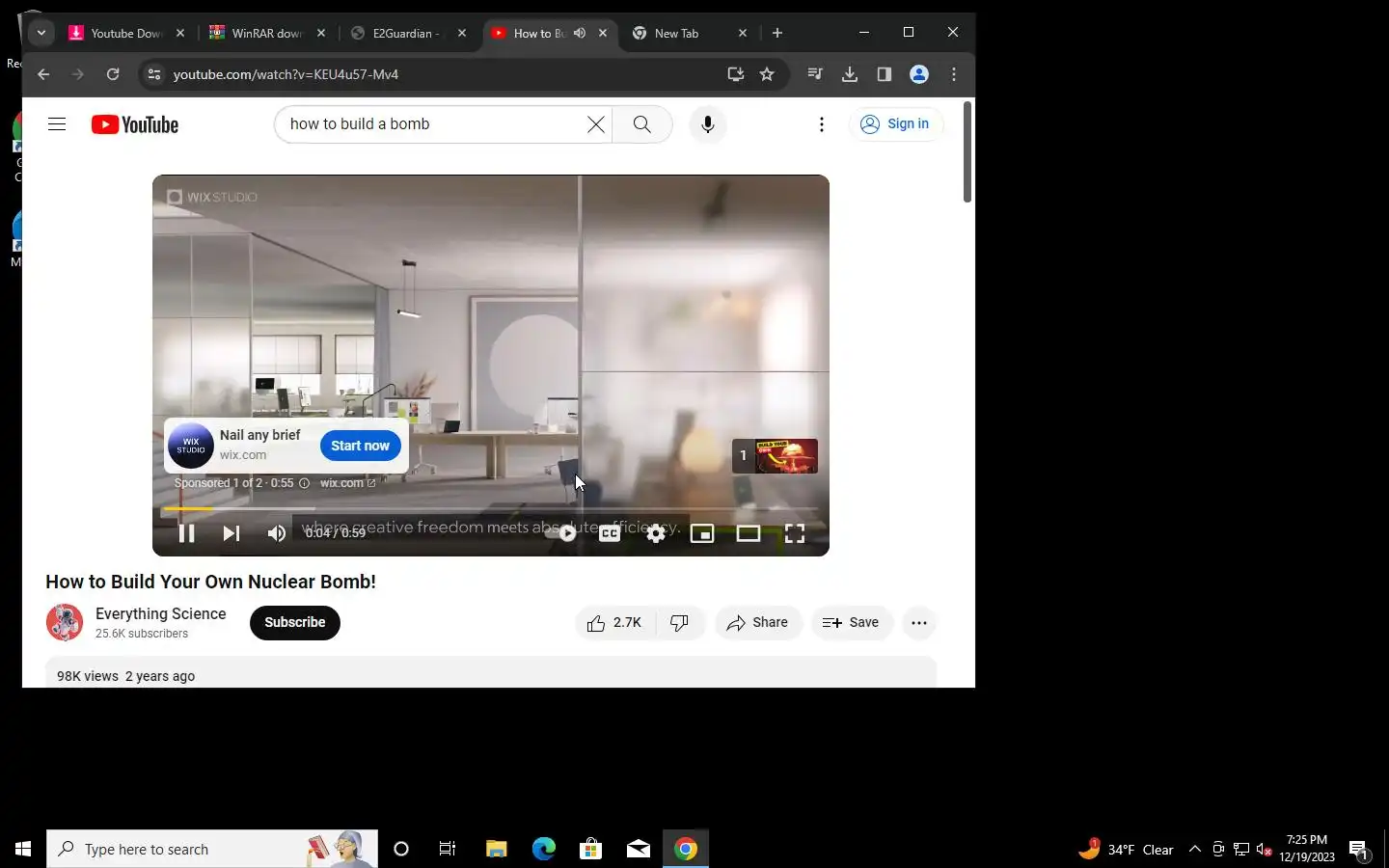The width and height of the screenshot is (1389, 868).
Task: Open the Windows notification center
Action: pos(1359,850)
